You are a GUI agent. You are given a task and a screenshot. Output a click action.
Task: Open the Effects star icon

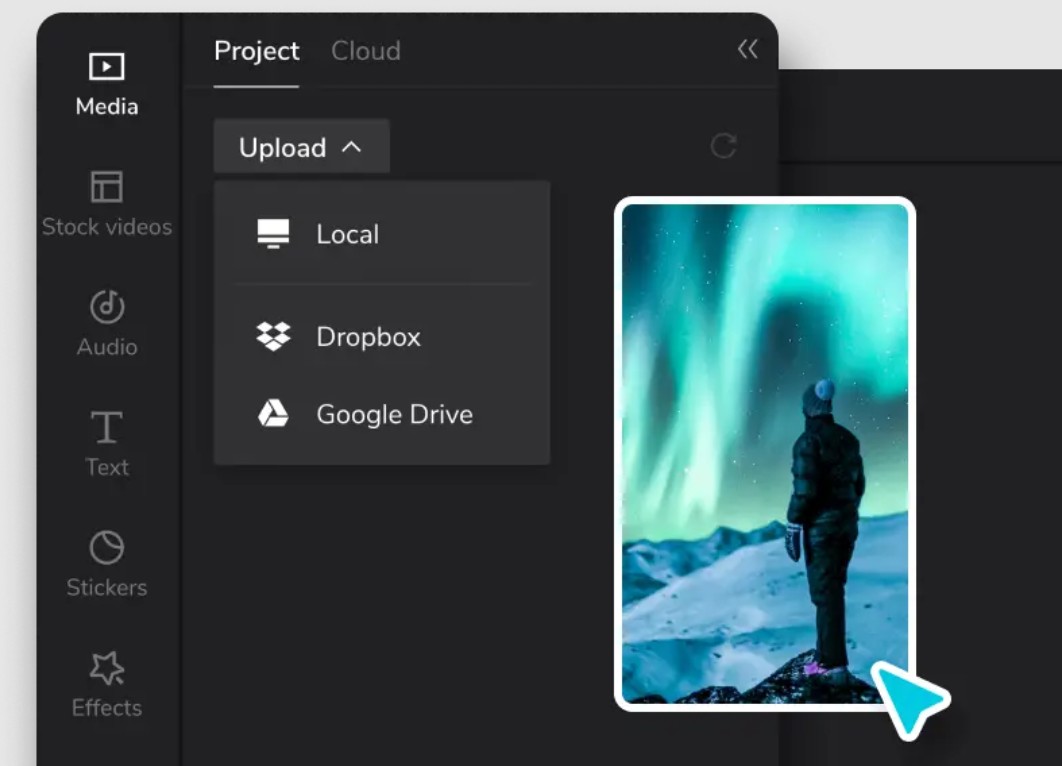106,667
